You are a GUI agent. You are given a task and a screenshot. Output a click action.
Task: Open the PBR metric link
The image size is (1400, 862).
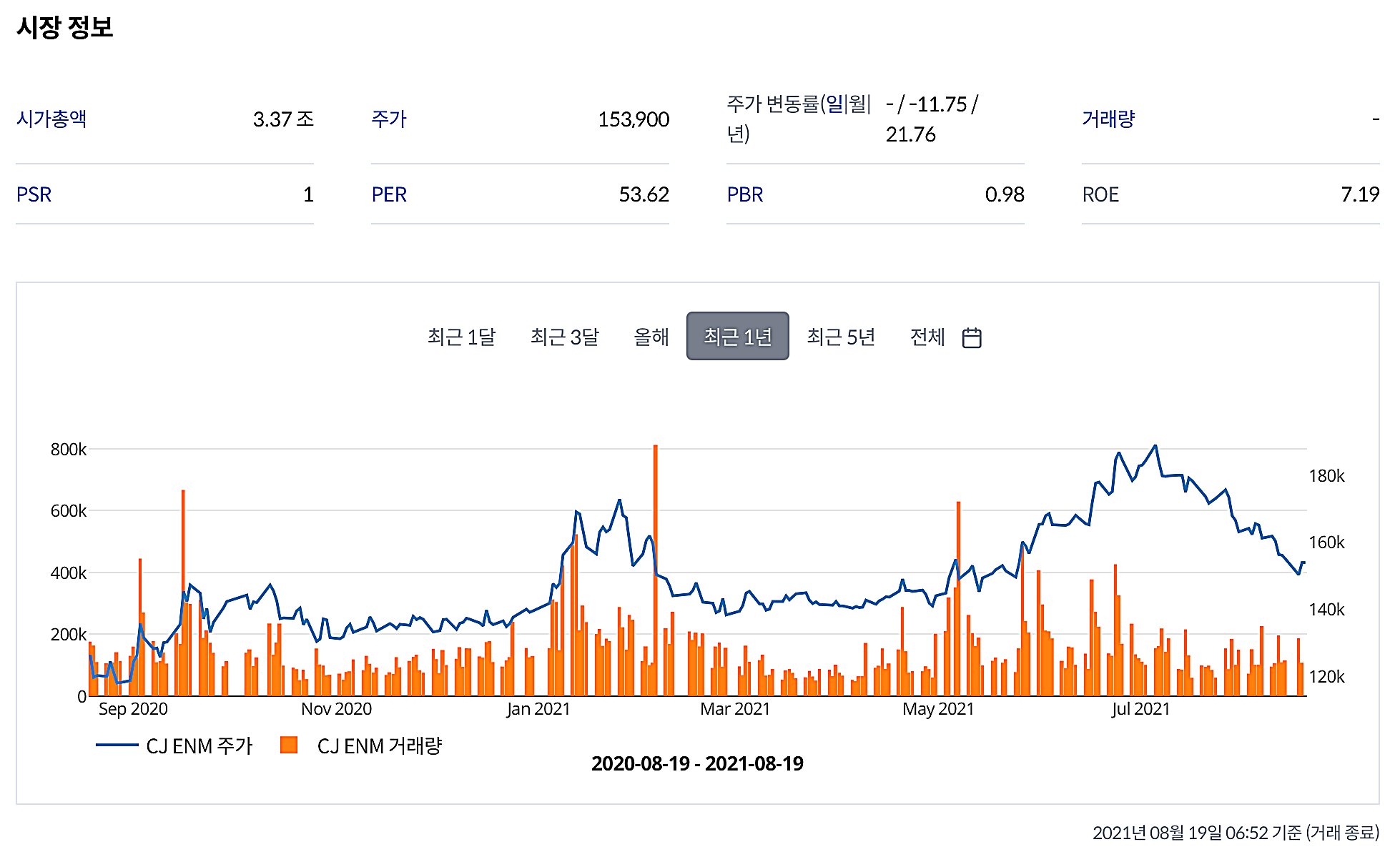point(745,194)
